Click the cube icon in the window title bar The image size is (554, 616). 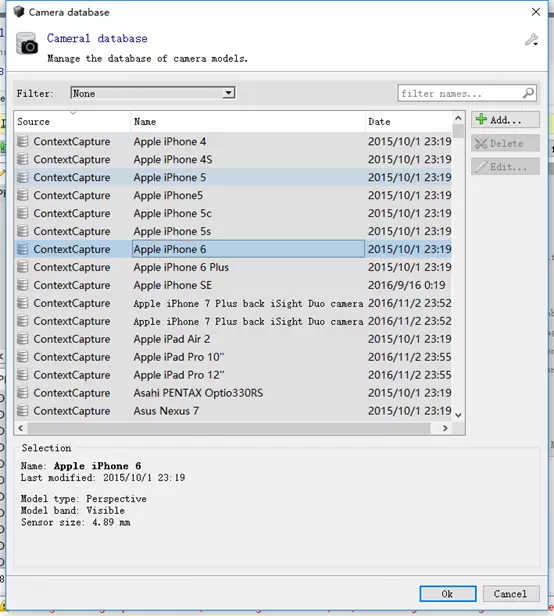click(18, 12)
